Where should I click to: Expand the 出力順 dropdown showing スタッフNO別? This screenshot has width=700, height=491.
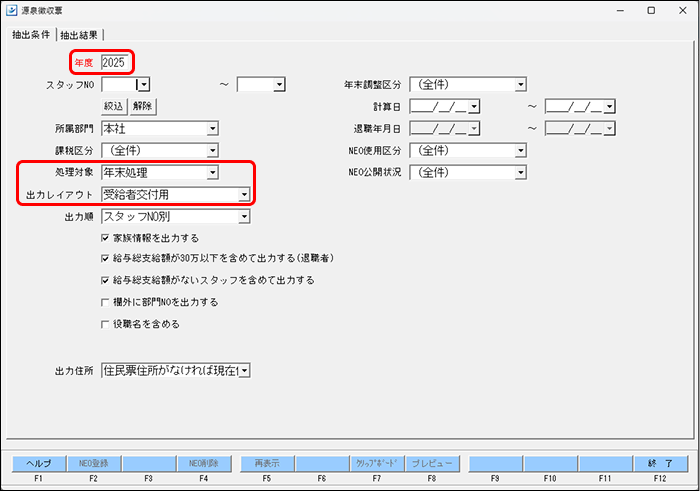tap(244, 216)
